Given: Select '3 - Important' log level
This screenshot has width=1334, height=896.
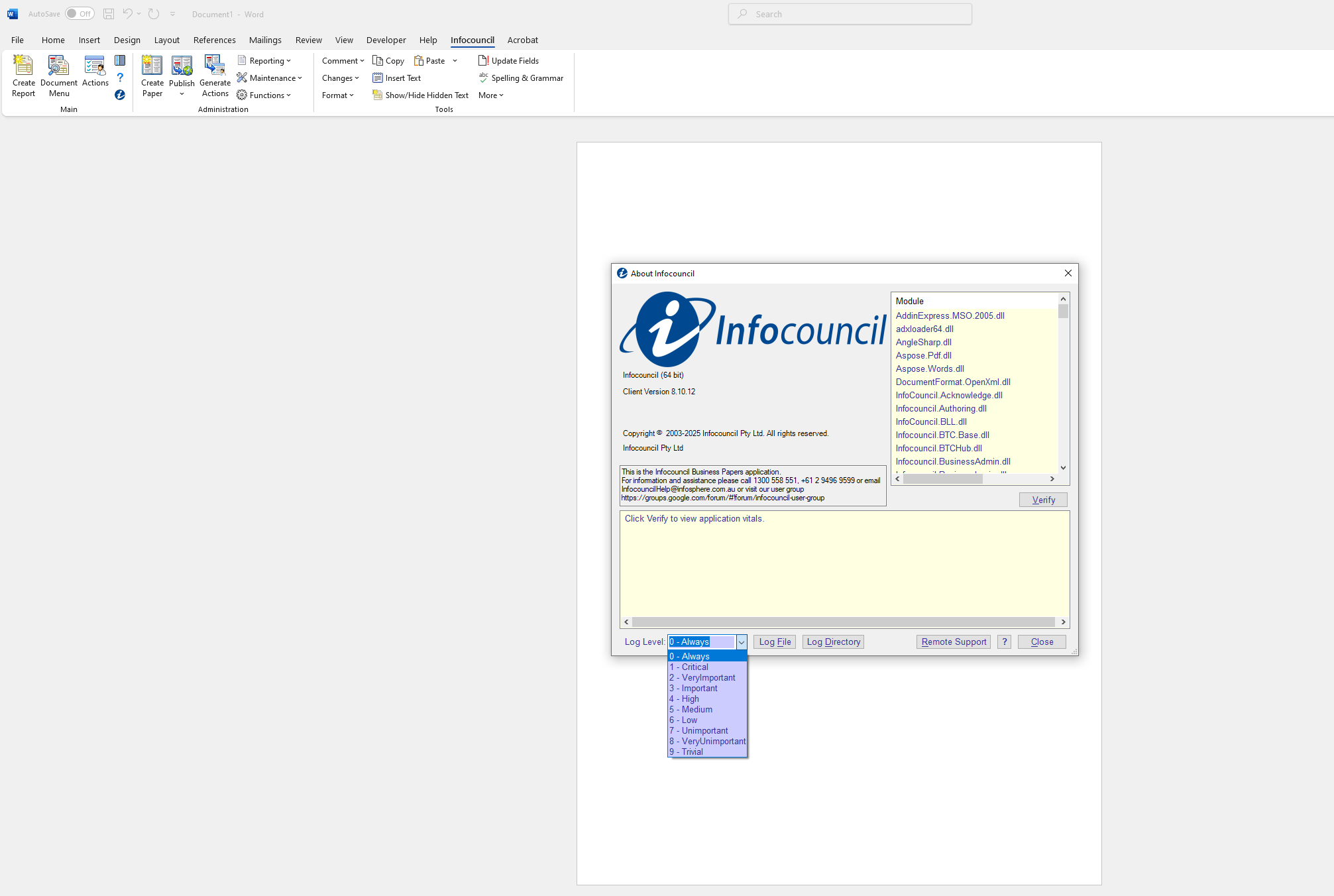Looking at the screenshot, I should pos(707,688).
